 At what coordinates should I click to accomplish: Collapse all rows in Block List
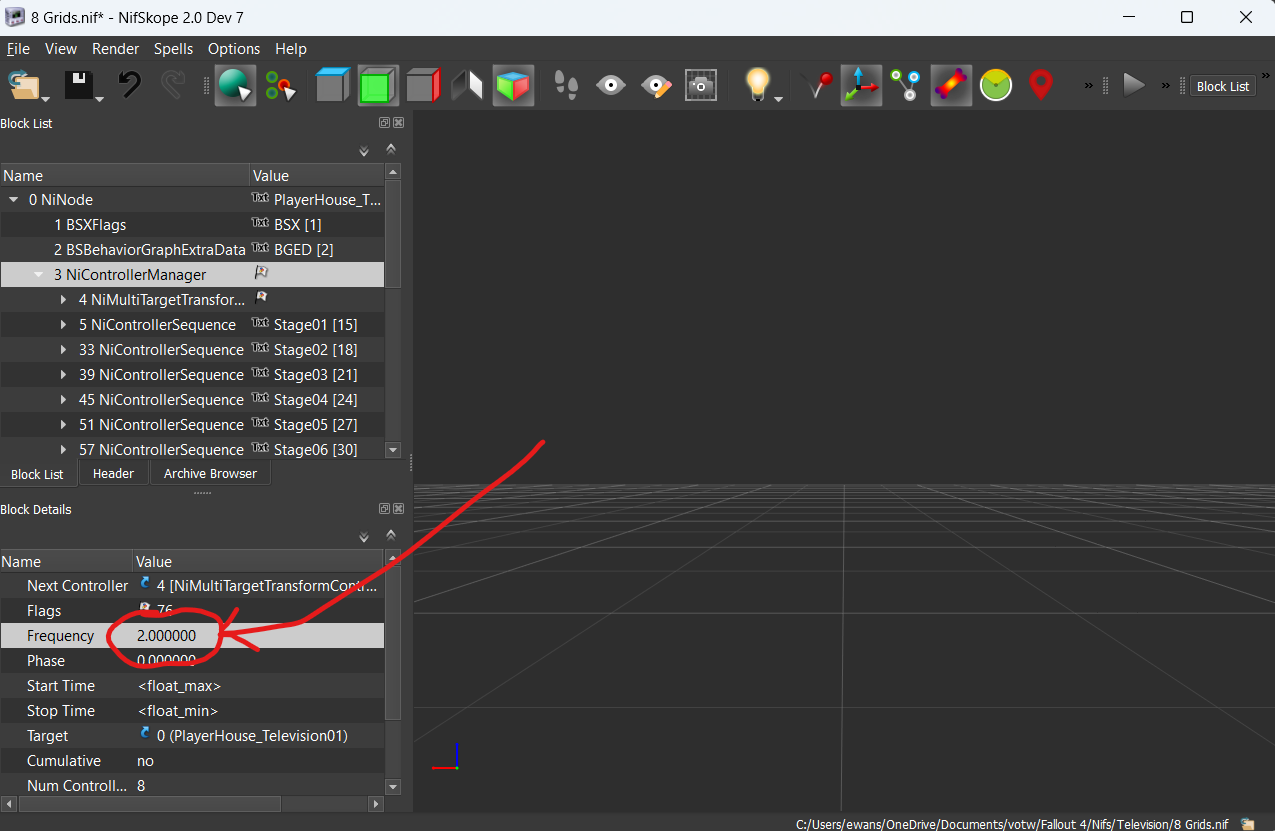[391, 148]
